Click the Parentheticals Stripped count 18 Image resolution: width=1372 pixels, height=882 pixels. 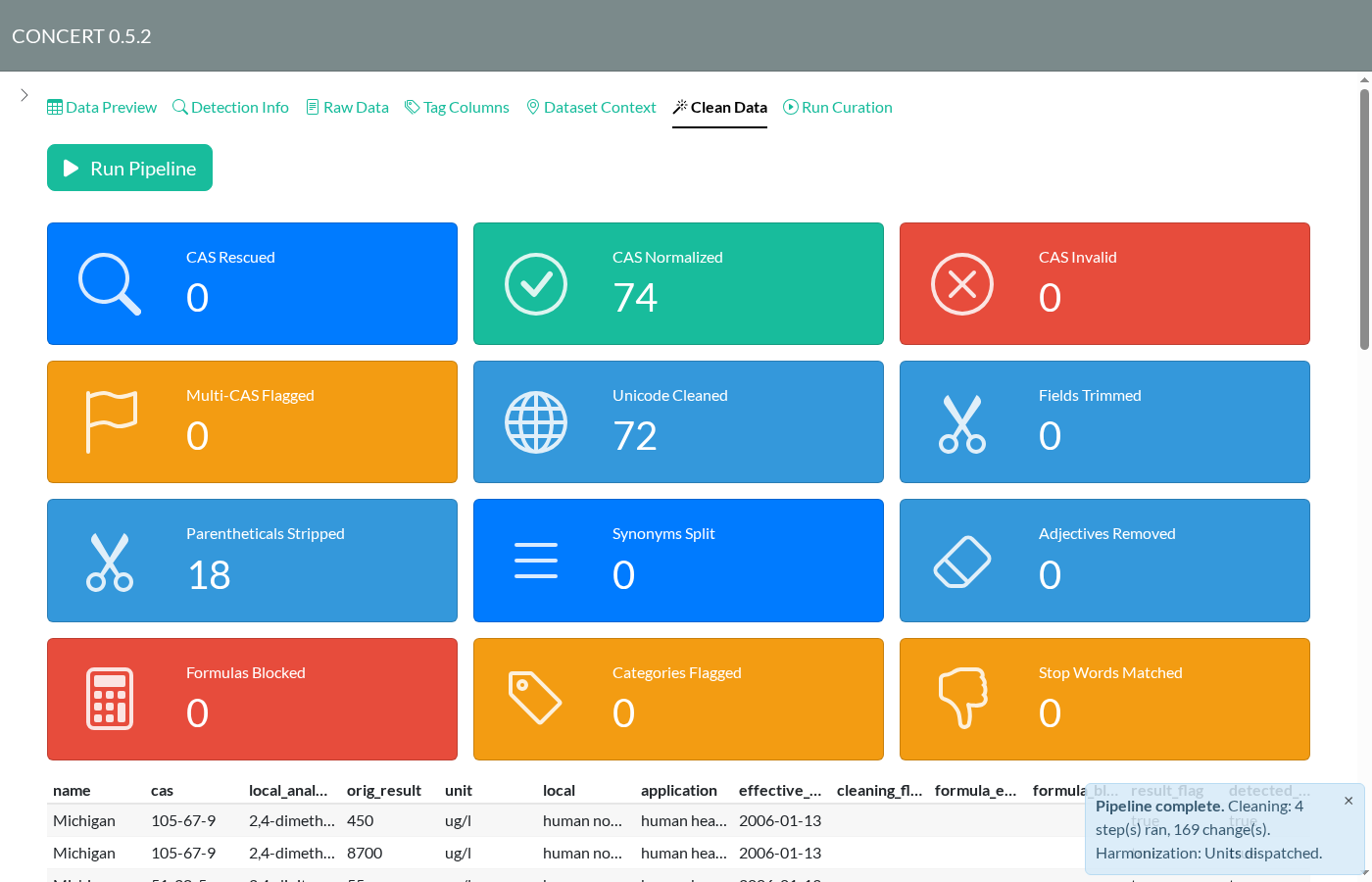(209, 575)
